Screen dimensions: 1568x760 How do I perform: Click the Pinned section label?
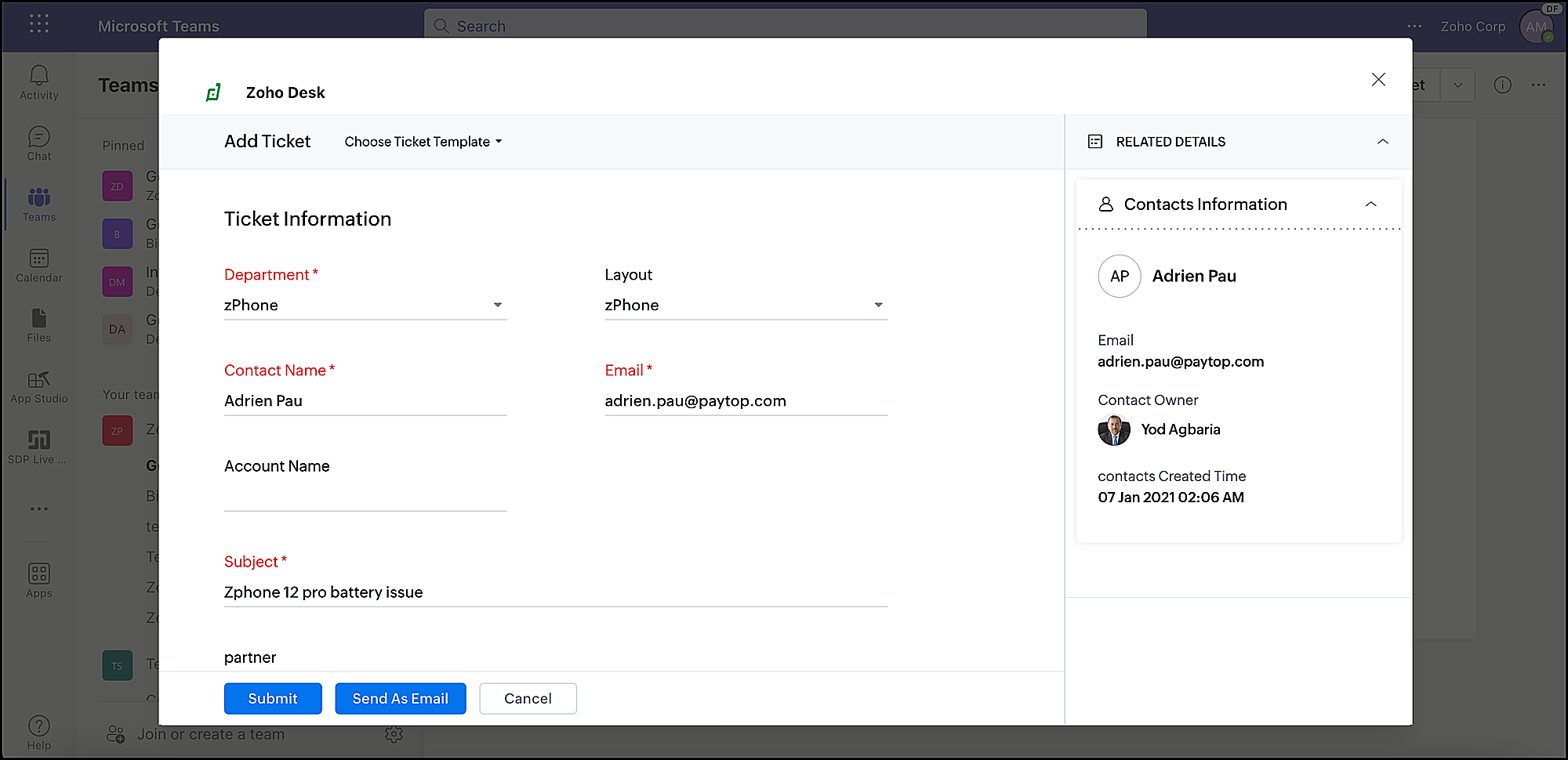[123, 146]
